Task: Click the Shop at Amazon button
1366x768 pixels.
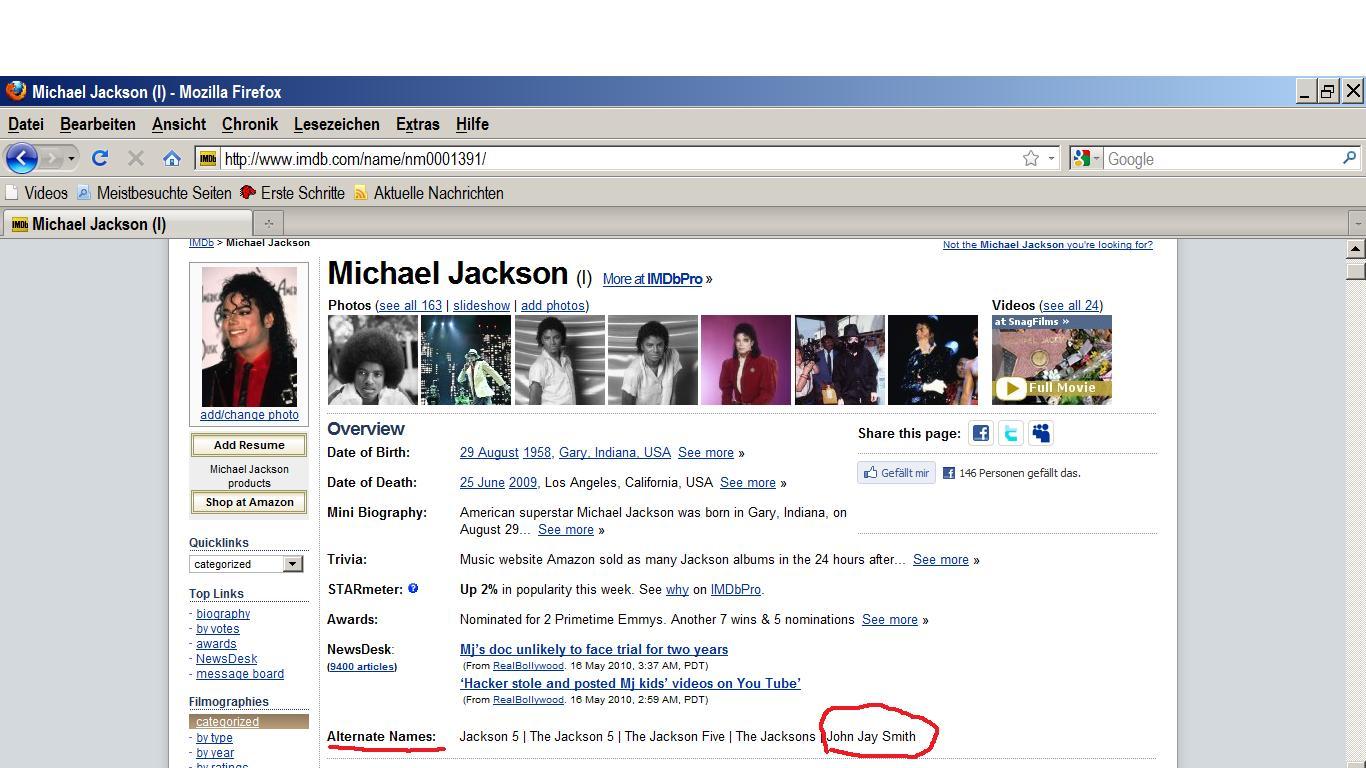Action: pyautogui.click(x=249, y=502)
